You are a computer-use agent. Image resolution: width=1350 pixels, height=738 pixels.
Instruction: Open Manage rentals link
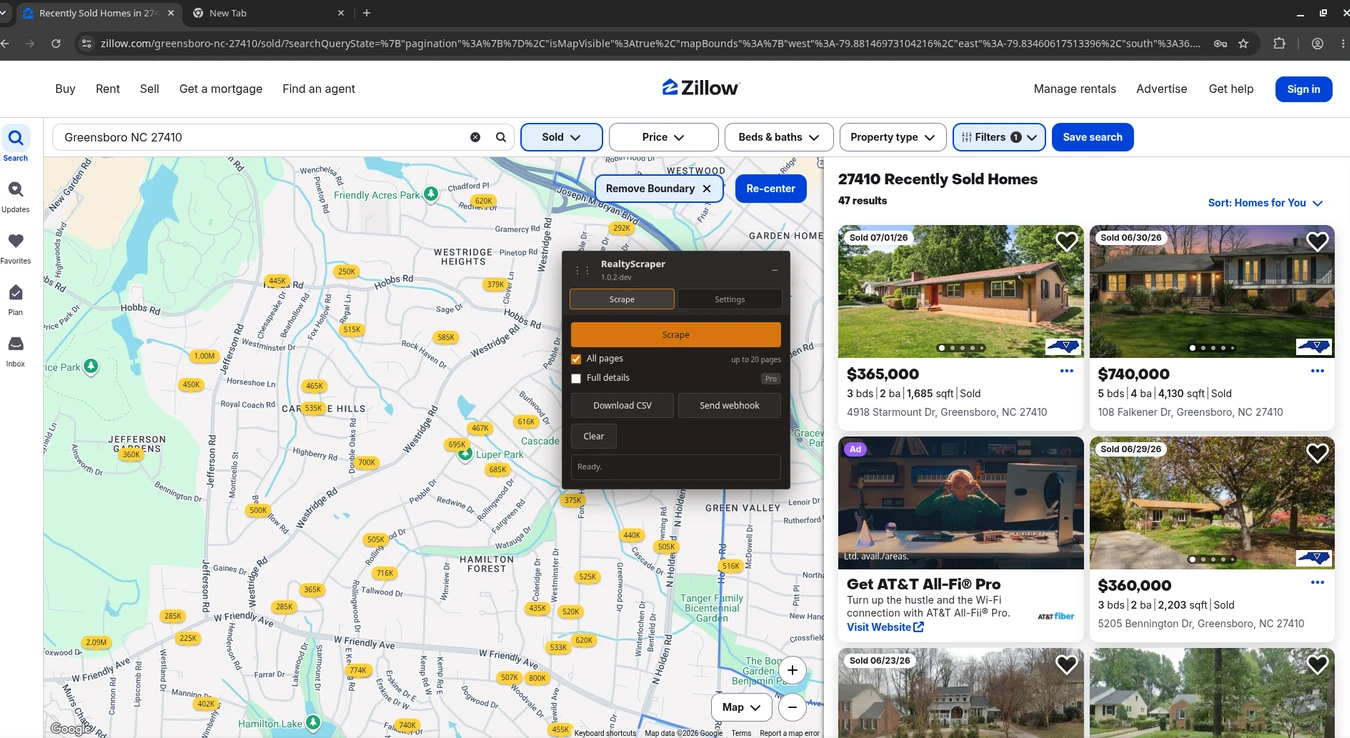coord(1075,89)
